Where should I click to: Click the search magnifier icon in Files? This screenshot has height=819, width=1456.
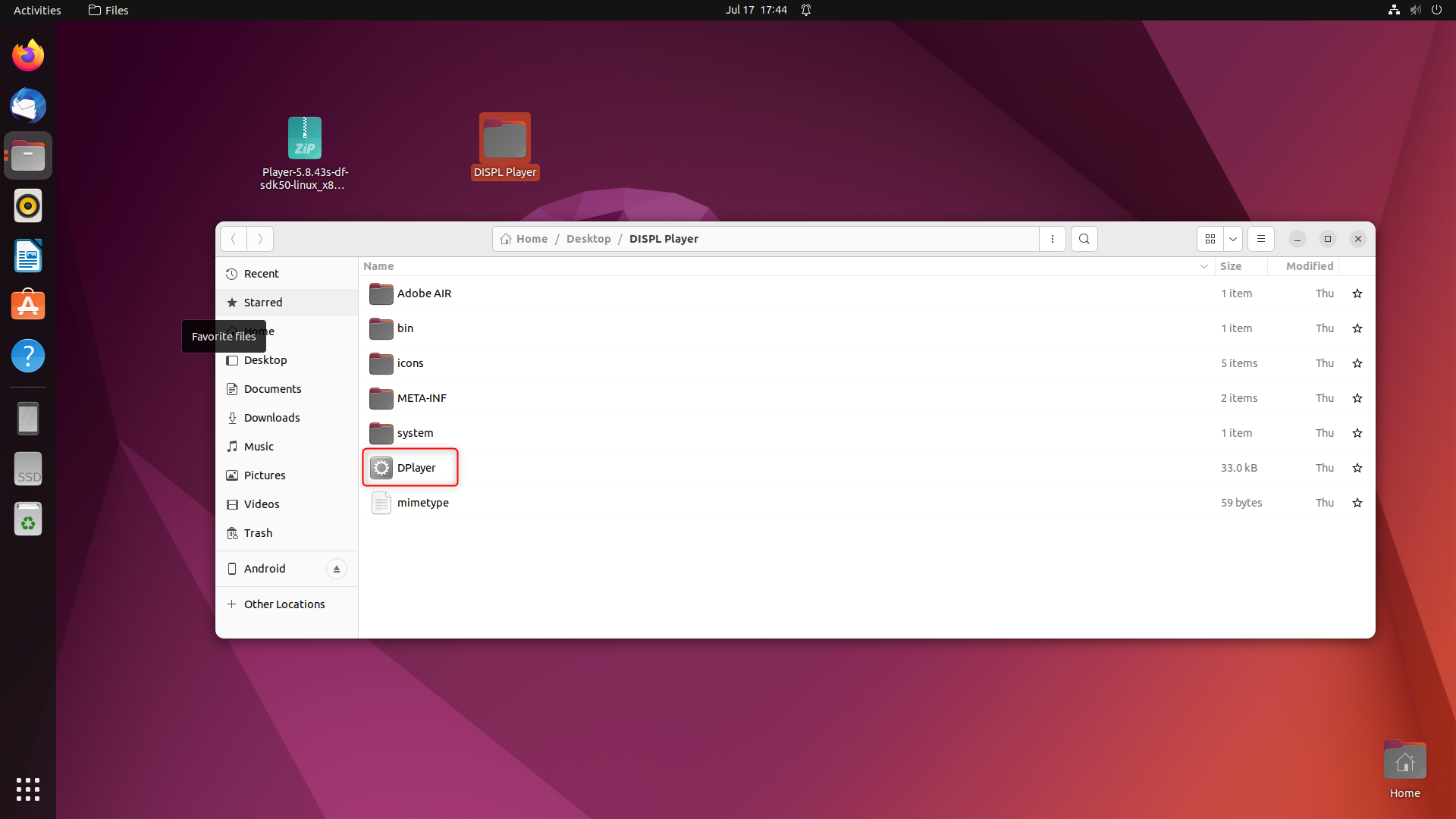tap(1084, 239)
